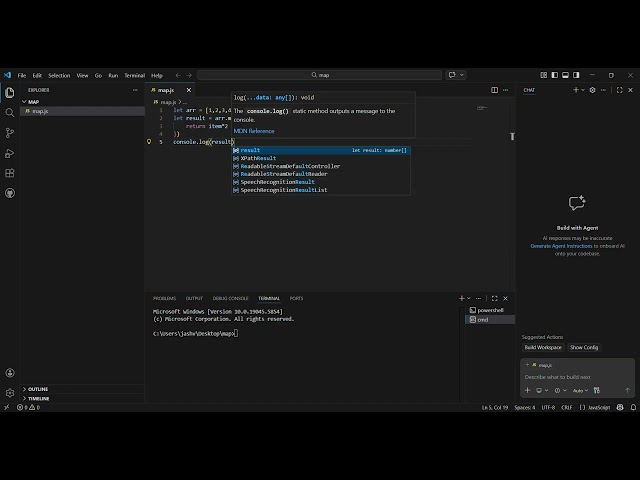The image size is (640, 480).
Task: Click Add Context plus at bottom of chat input
Action: [527, 390]
